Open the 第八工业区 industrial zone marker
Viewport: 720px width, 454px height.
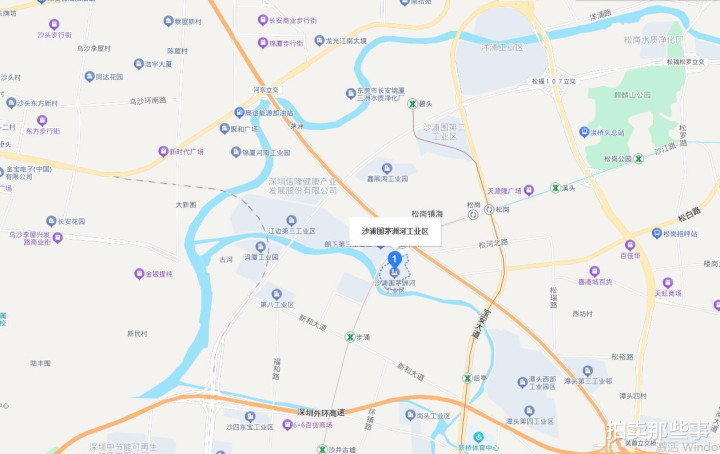276,294
